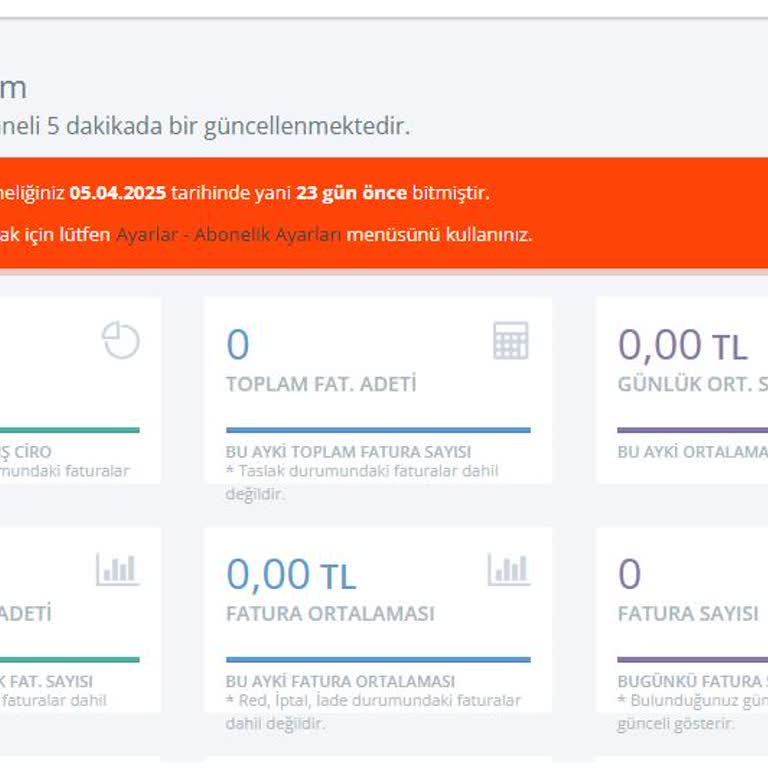Click the 0,00 TL value in Günlük Ort. card
This screenshot has height=768, width=768.
click(682, 345)
